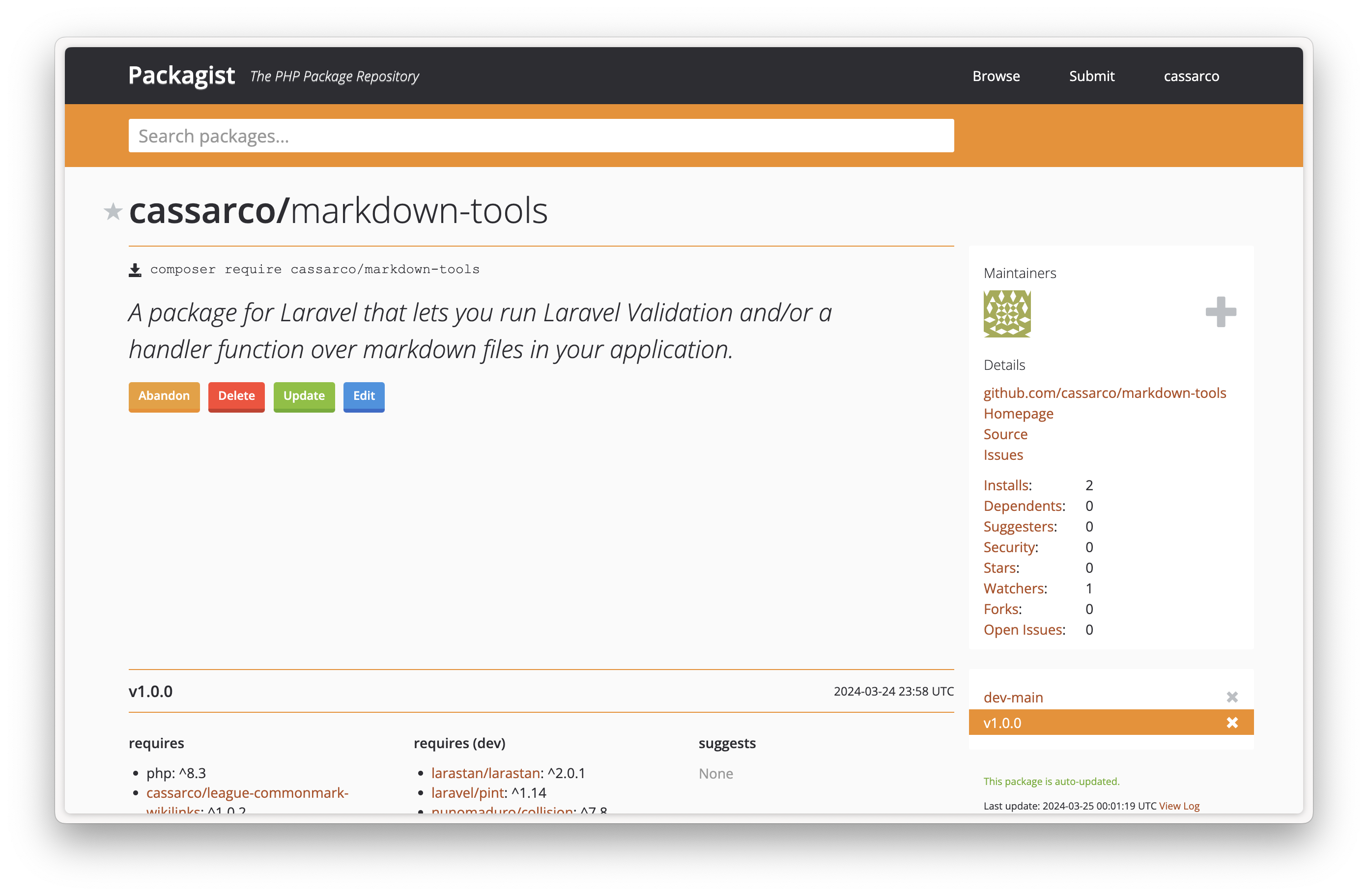Image resolution: width=1368 pixels, height=896 pixels.
Task: Click the blue Edit button
Action: (364, 396)
